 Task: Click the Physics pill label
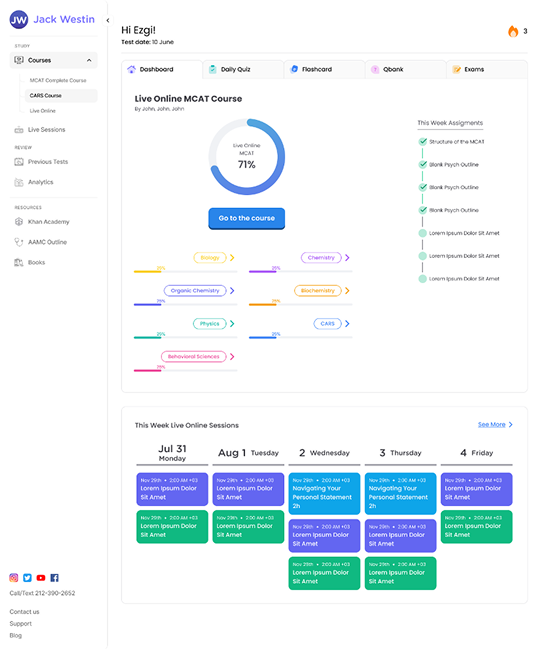click(210, 324)
